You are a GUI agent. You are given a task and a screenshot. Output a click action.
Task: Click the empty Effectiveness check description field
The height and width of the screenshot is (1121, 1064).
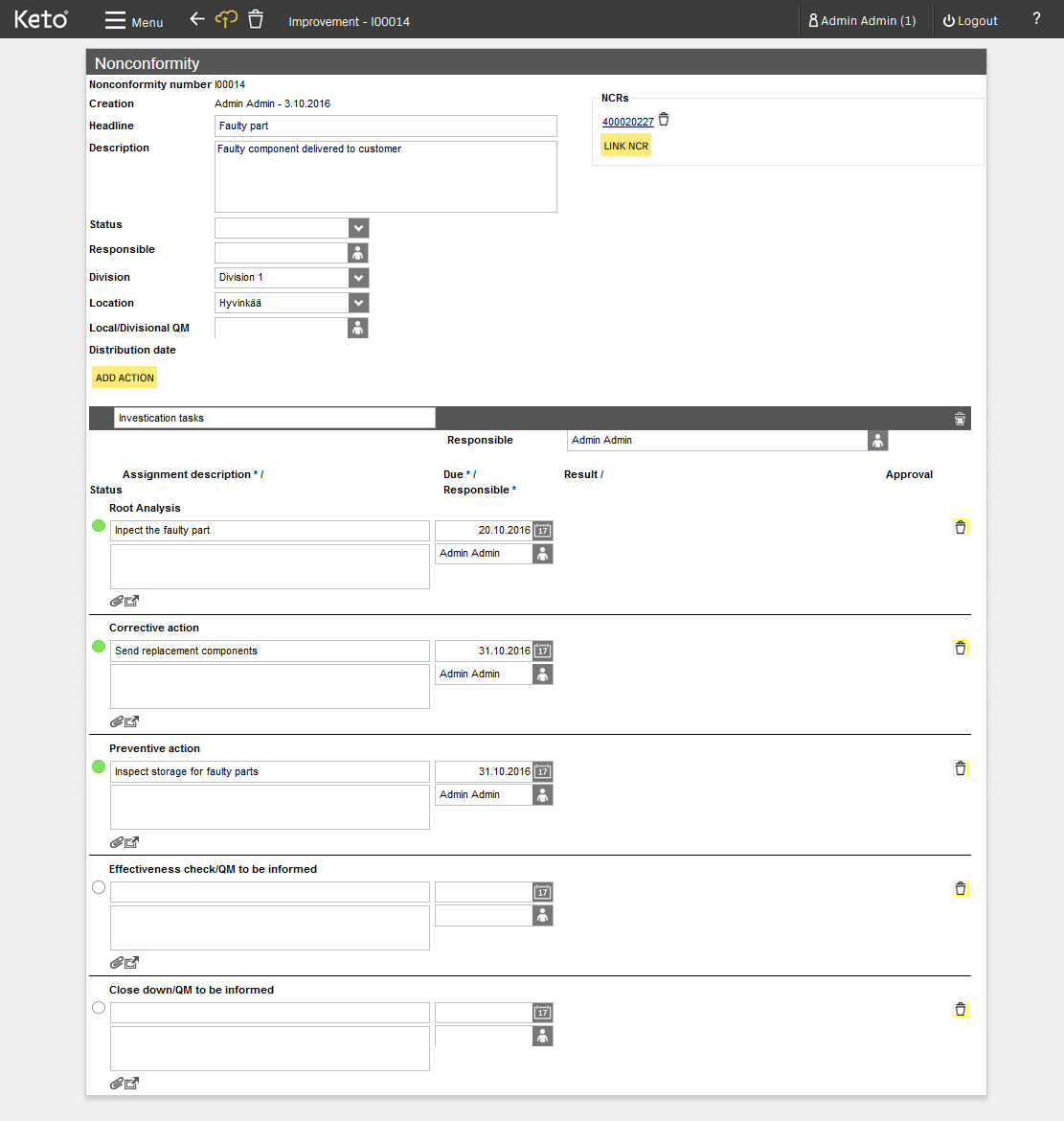pyautogui.click(x=270, y=892)
